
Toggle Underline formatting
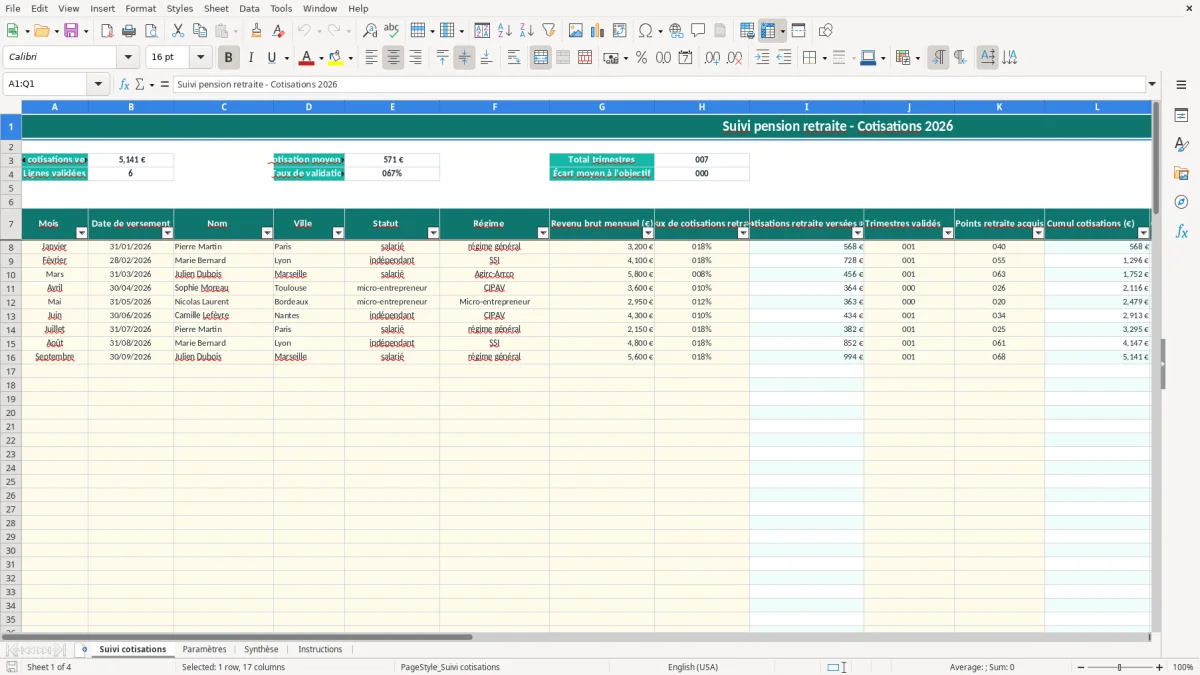tap(271, 58)
